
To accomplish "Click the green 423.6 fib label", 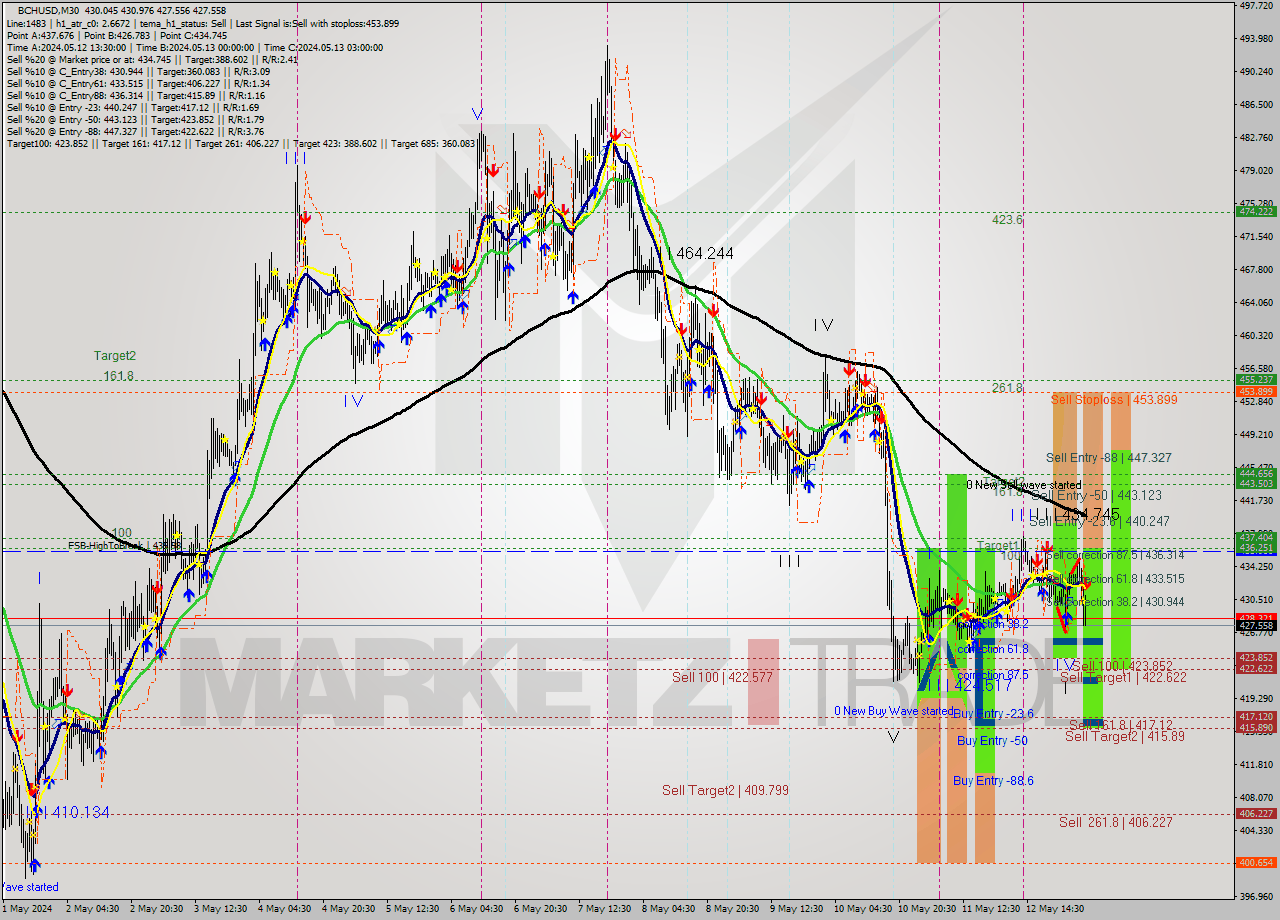I will pos(1007,220).
